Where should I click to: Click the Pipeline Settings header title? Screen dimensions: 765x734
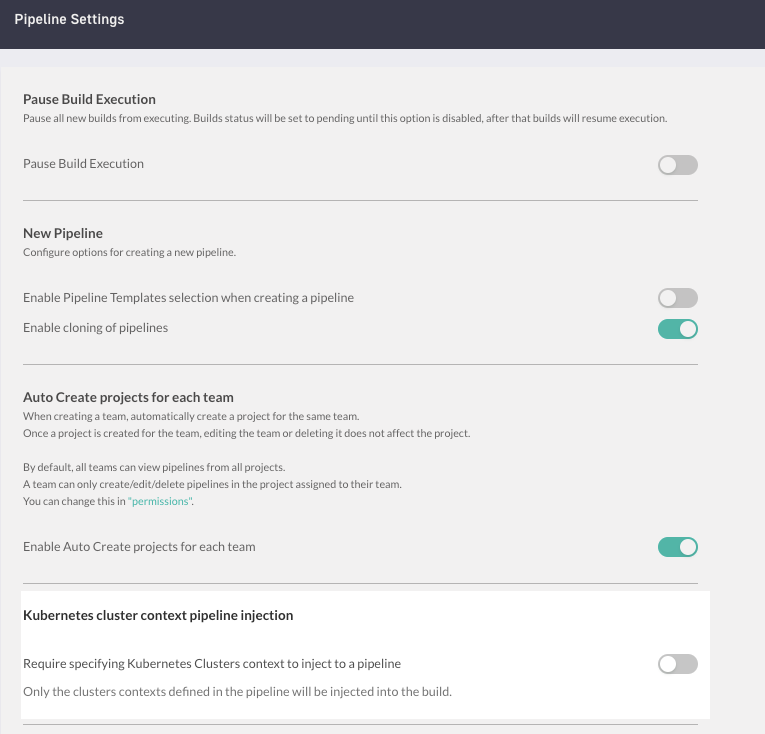(69, 20)
